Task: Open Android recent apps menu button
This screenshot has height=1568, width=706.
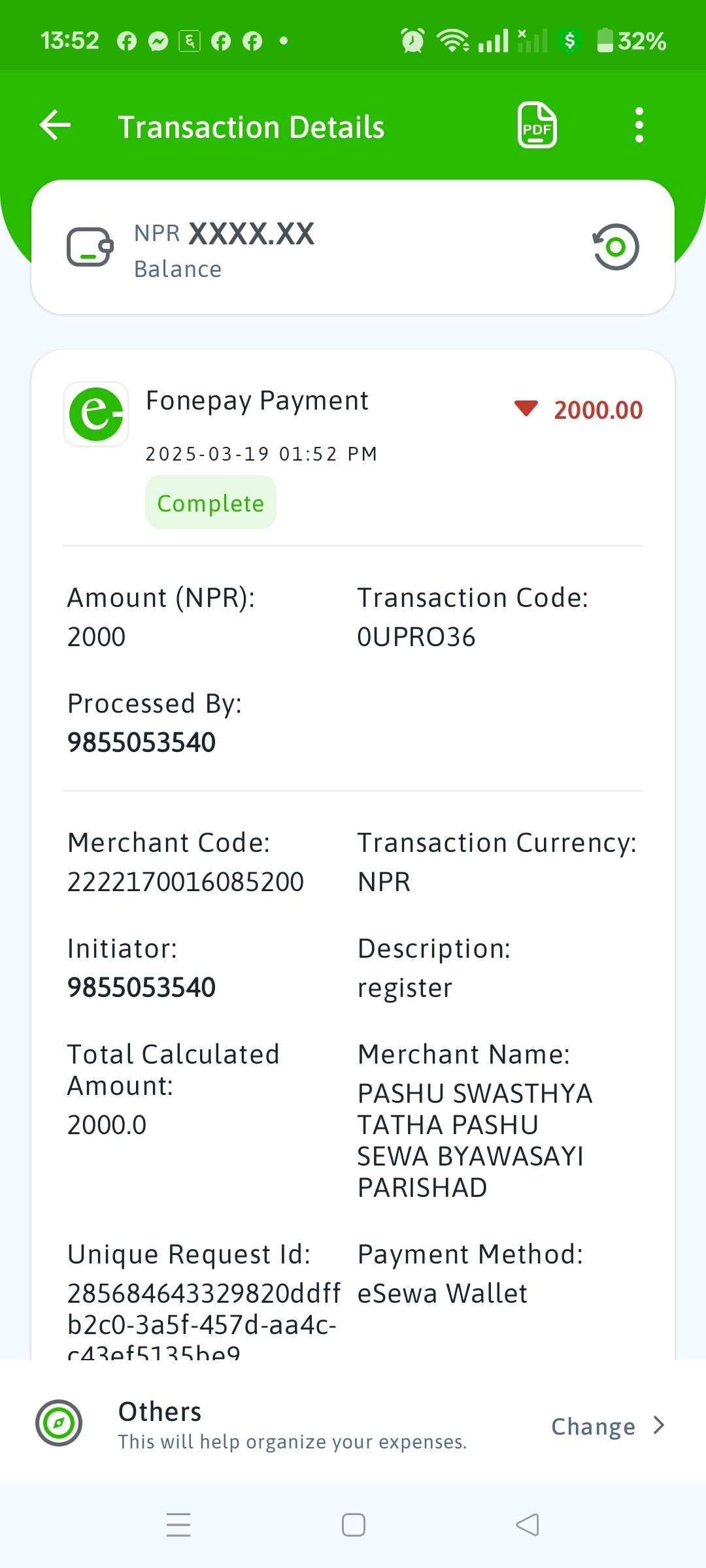Action: pyautogui.click(x=178, y=1525)
